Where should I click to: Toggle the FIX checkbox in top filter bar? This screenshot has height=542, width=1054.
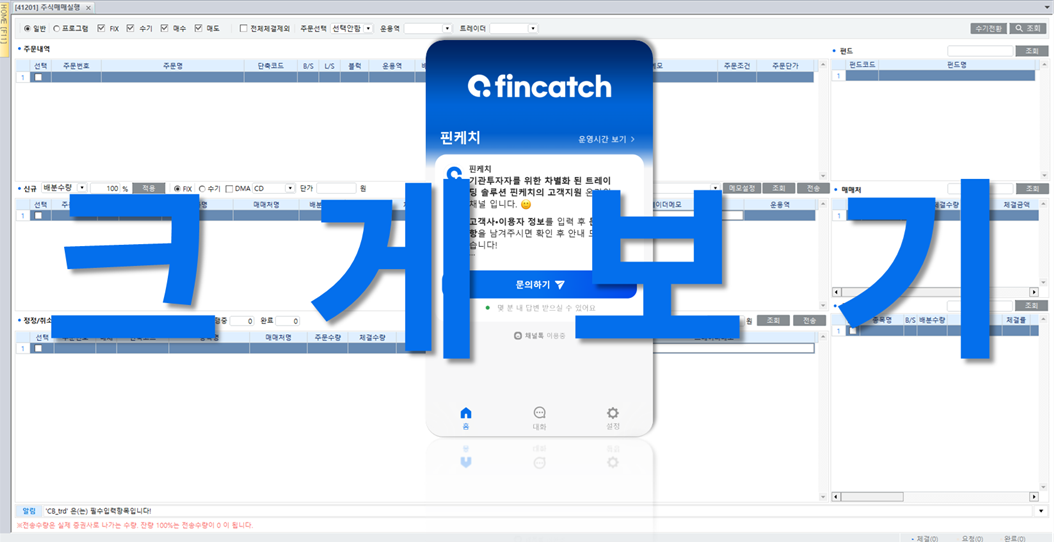(x=102, y=28)
